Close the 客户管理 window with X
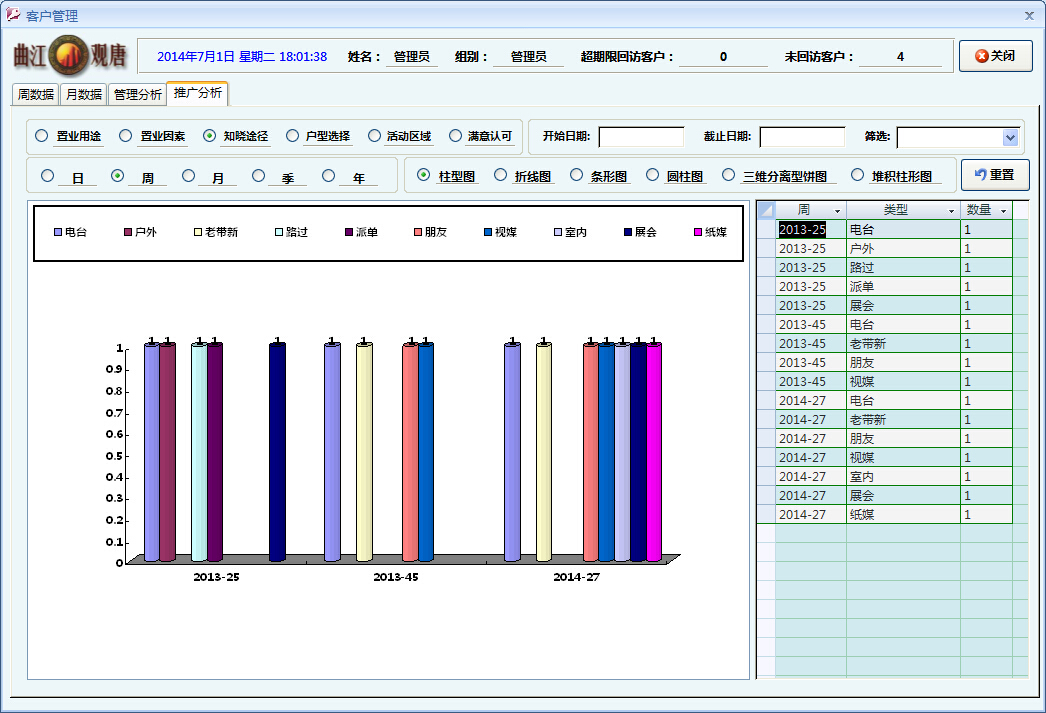 tap(1029, 15)
